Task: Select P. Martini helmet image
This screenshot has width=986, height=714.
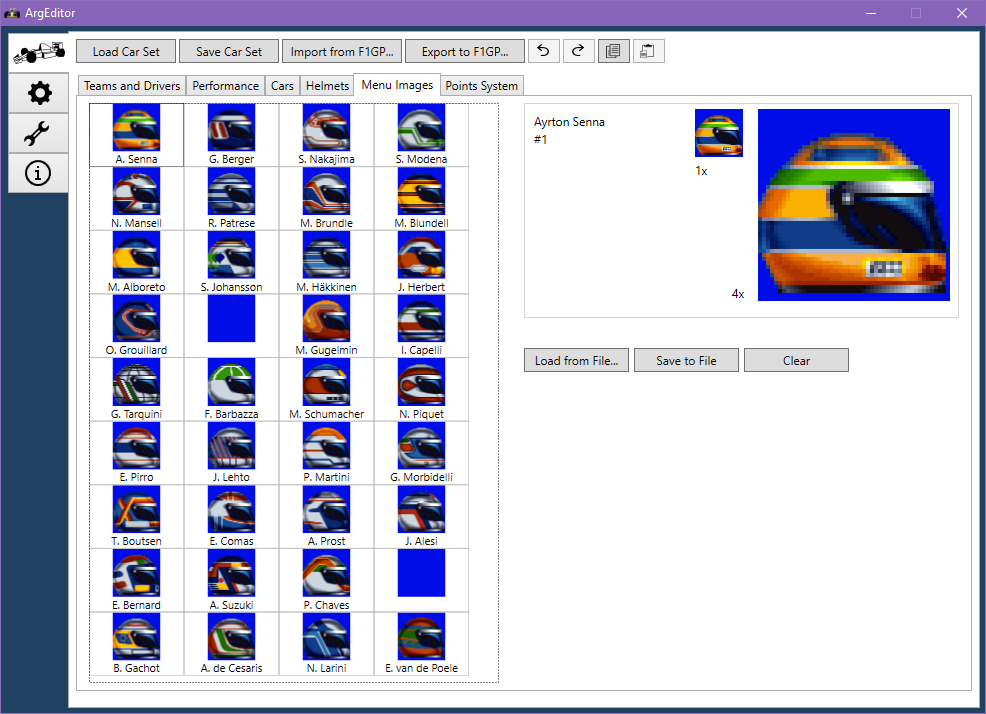Action: [326, 445]
